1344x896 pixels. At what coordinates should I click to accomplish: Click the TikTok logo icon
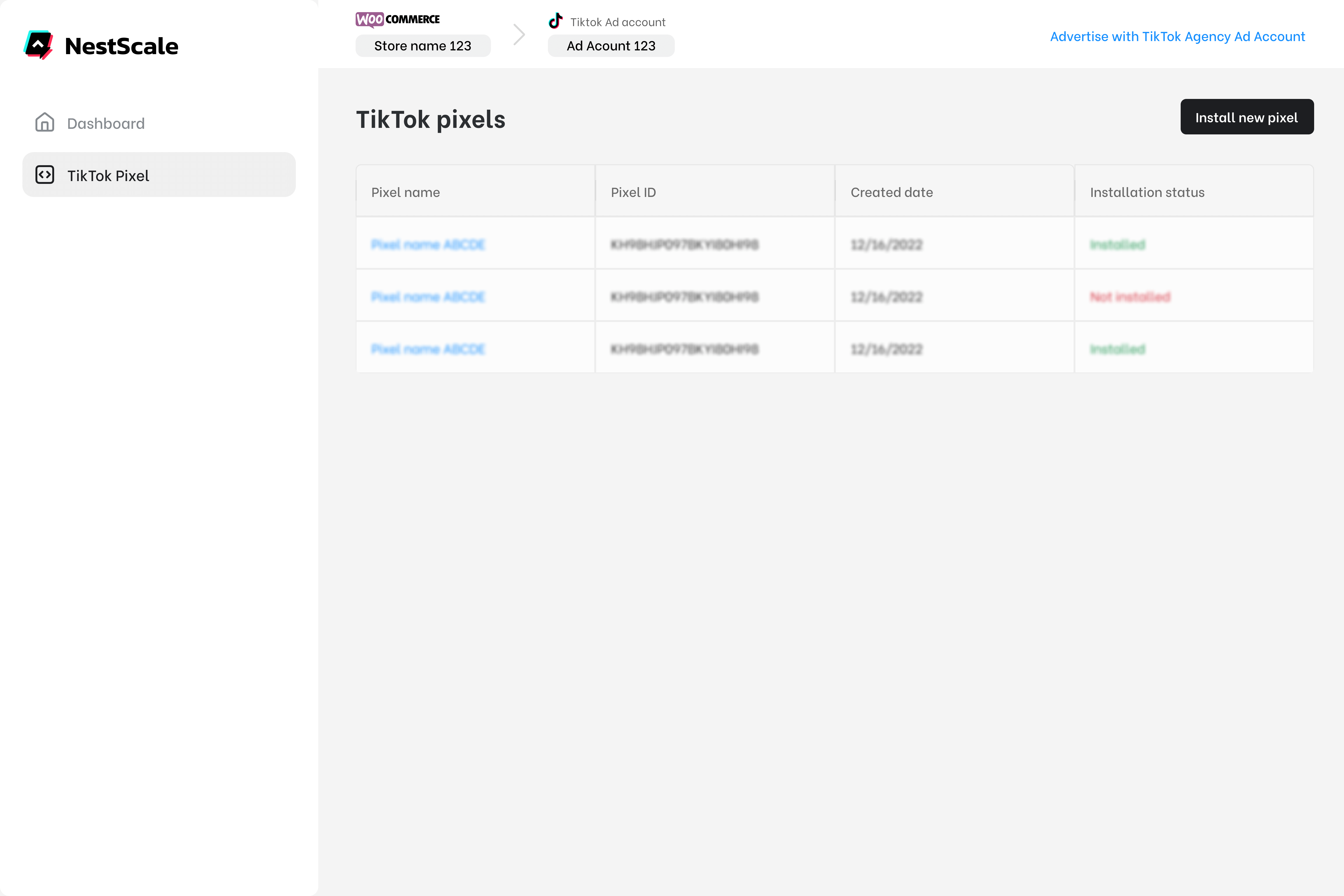pyautogui.click(x=555, y=21)
